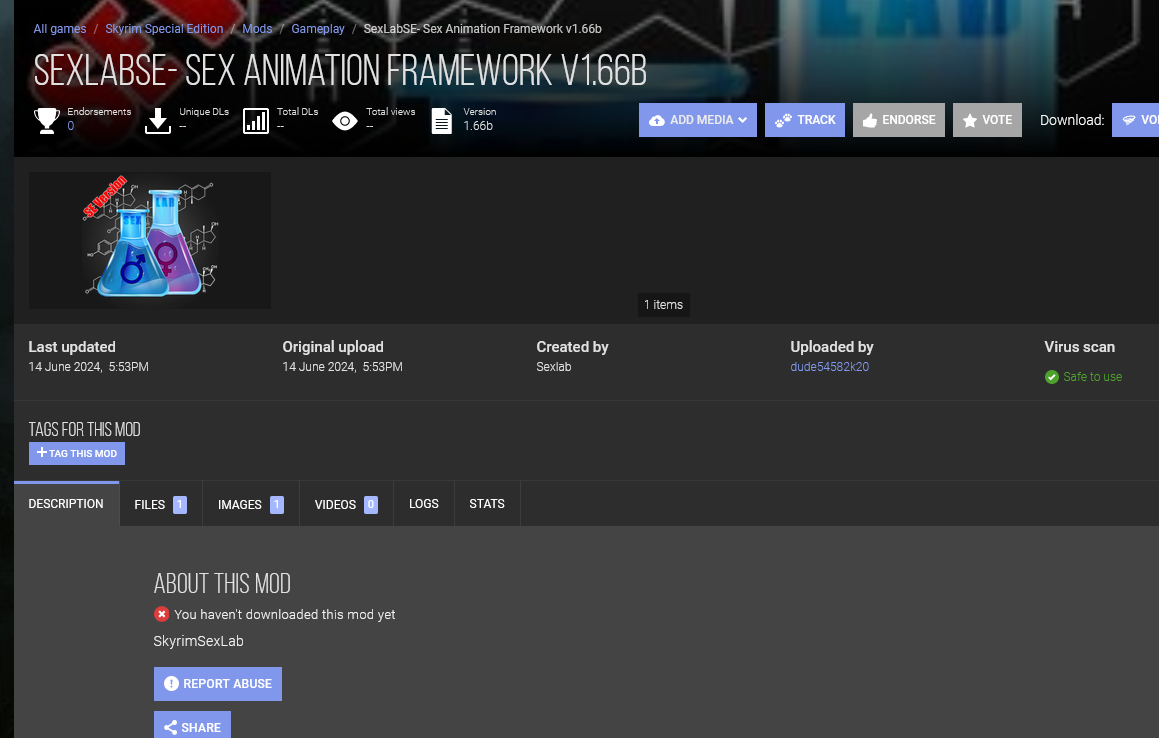The width and height of the screenshot is (1159, 738).
Task: Click the green Safe to use checkmark icon
Action: (x=1052, y=377)
